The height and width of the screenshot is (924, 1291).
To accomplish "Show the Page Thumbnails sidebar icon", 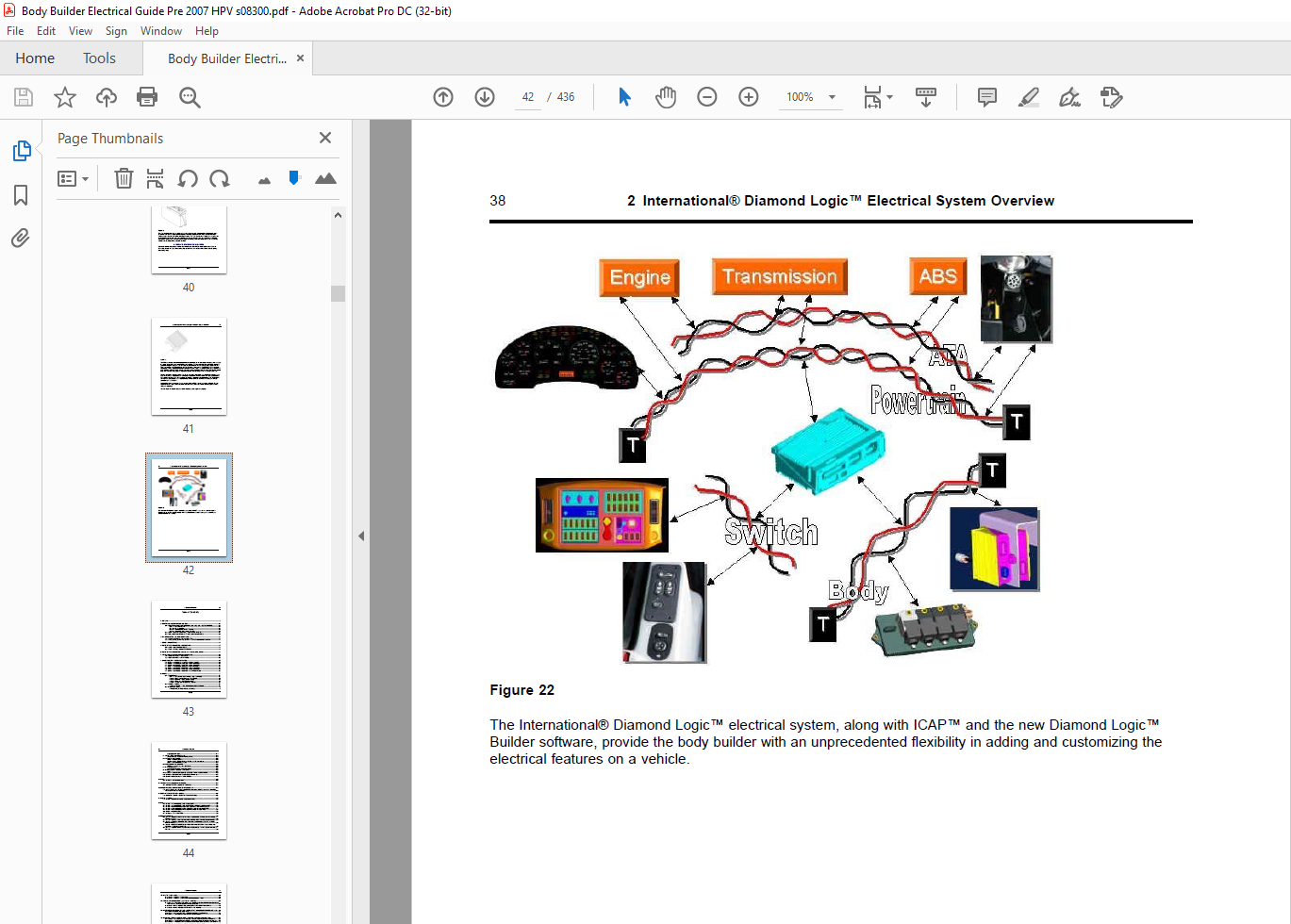I will point(21,151).
